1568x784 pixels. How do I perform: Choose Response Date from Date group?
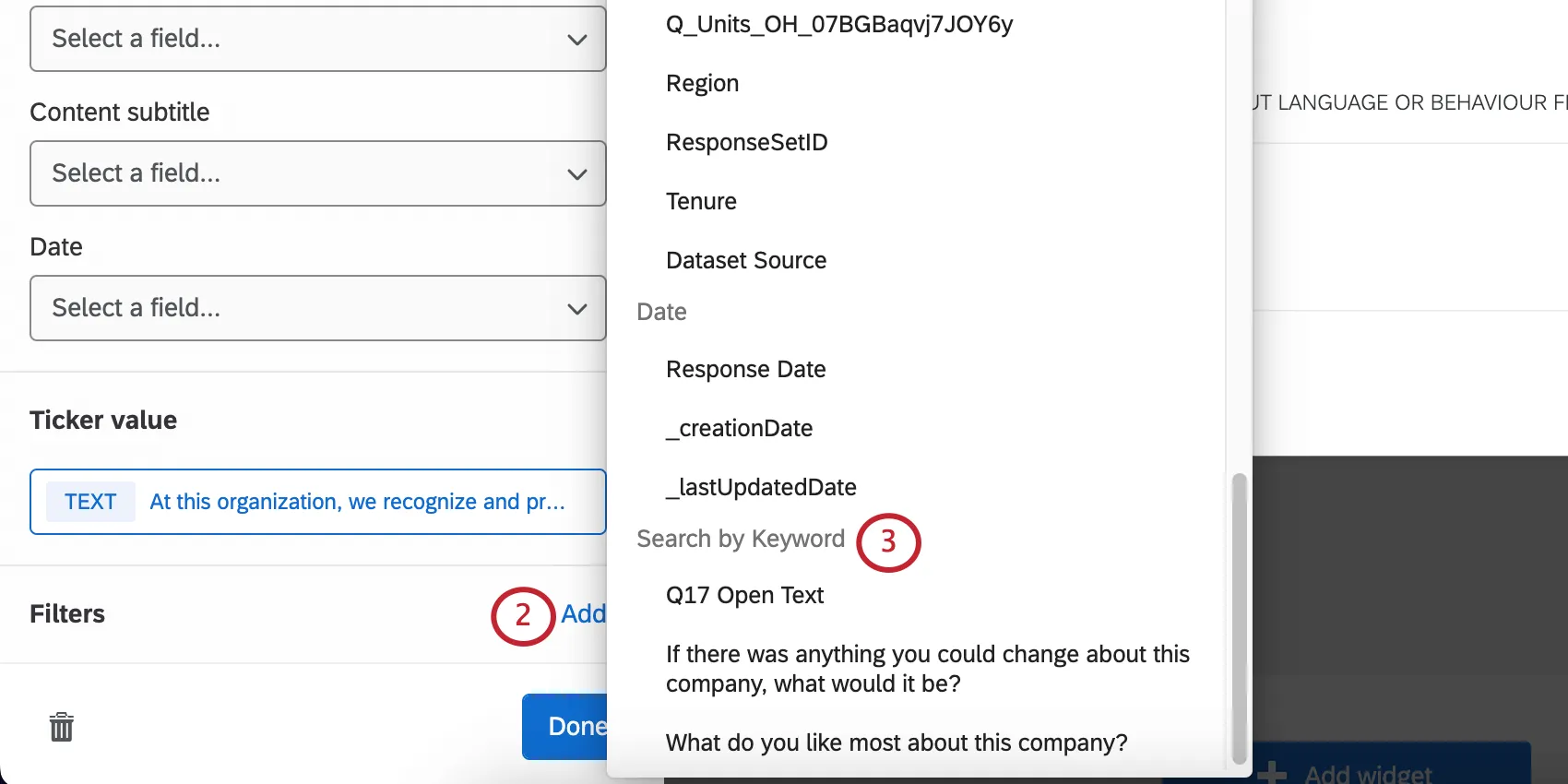coord(745,369)
